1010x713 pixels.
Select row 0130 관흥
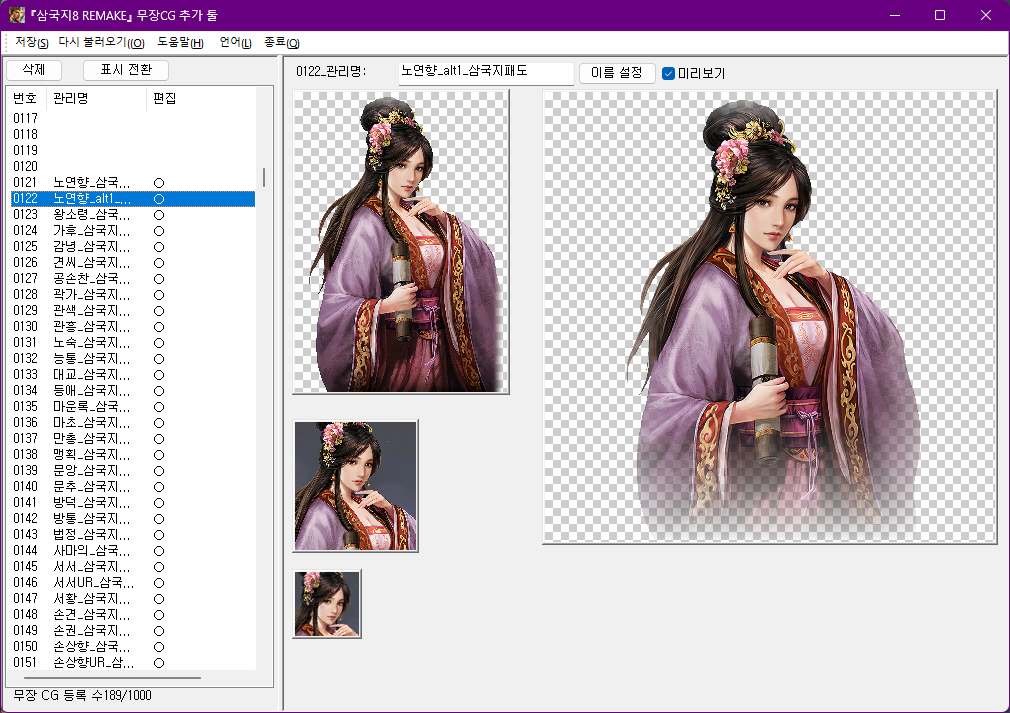pos(133,327)
